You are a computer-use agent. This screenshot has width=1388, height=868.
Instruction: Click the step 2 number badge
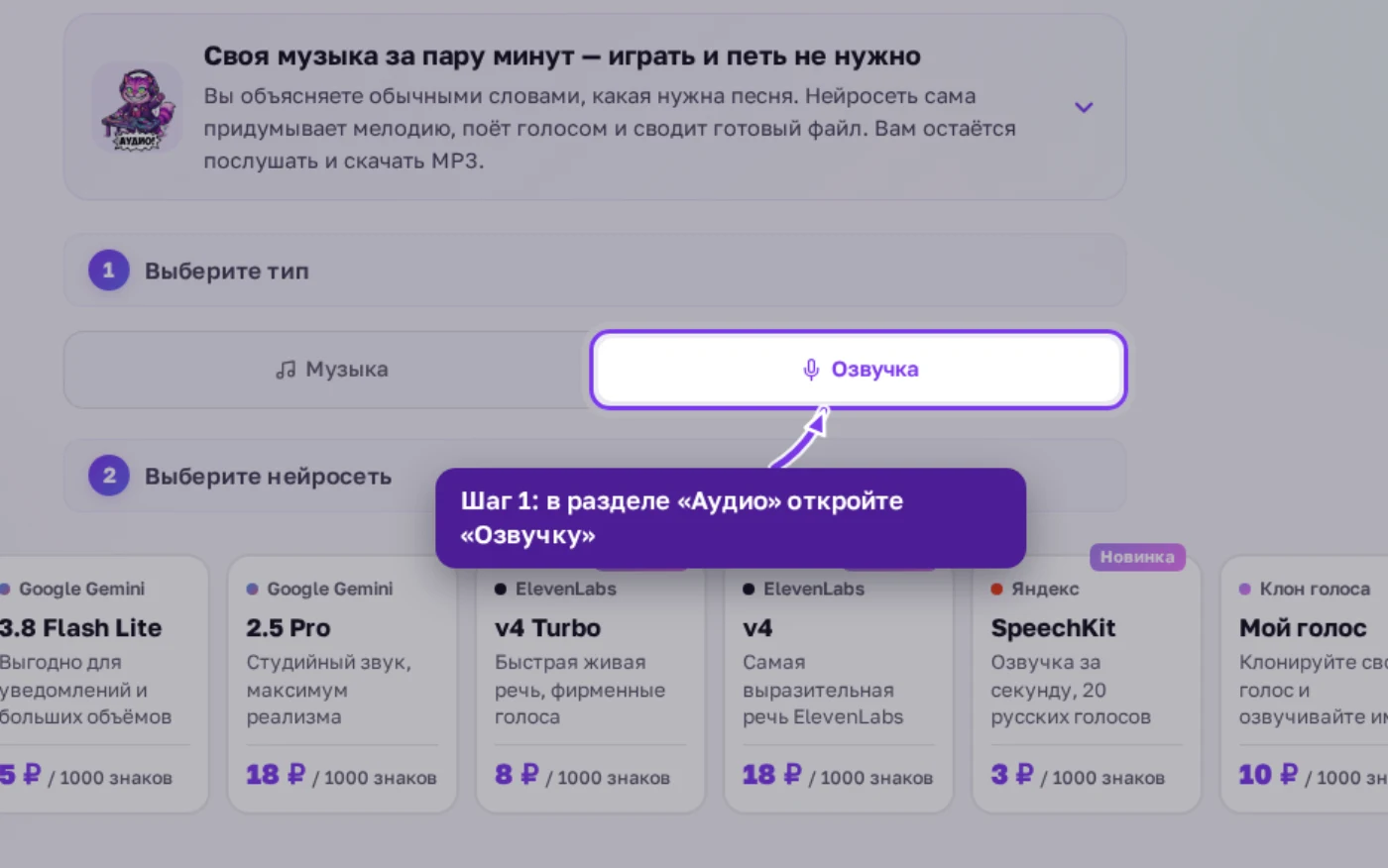pyautogui.click(x=109, y=476)
